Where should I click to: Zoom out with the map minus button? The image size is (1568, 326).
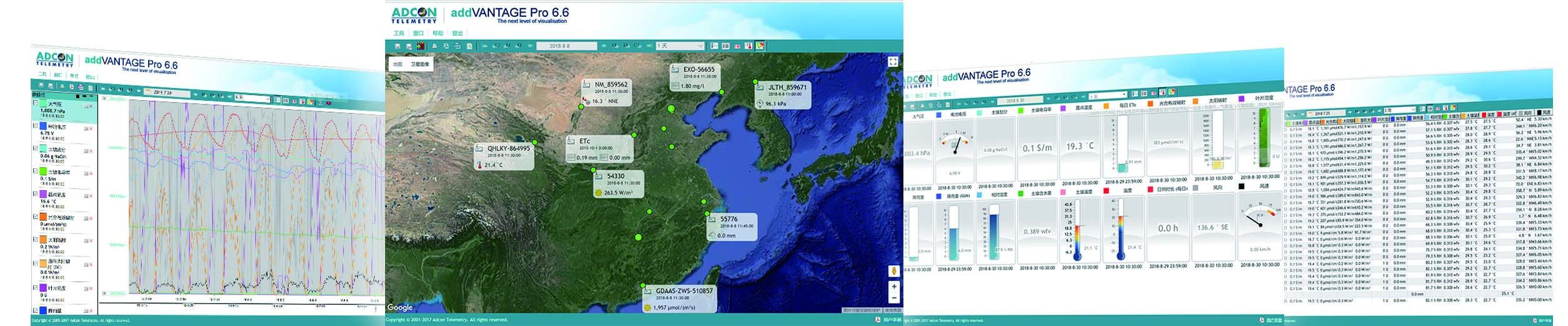(x=894, y=298)
